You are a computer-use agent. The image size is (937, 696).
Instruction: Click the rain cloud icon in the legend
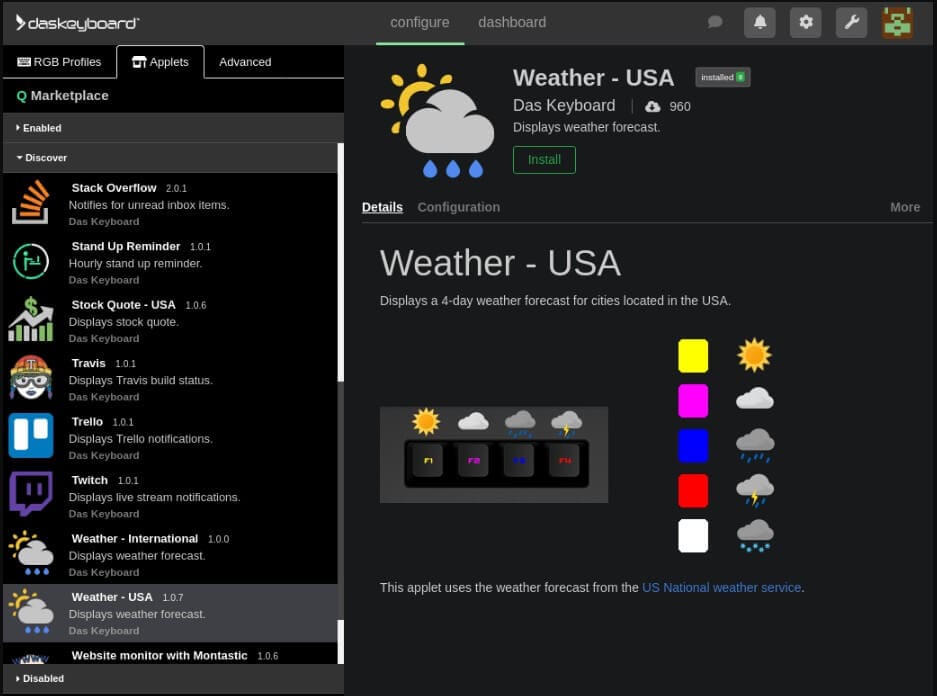pyautogui.click(x=755, y=446)
